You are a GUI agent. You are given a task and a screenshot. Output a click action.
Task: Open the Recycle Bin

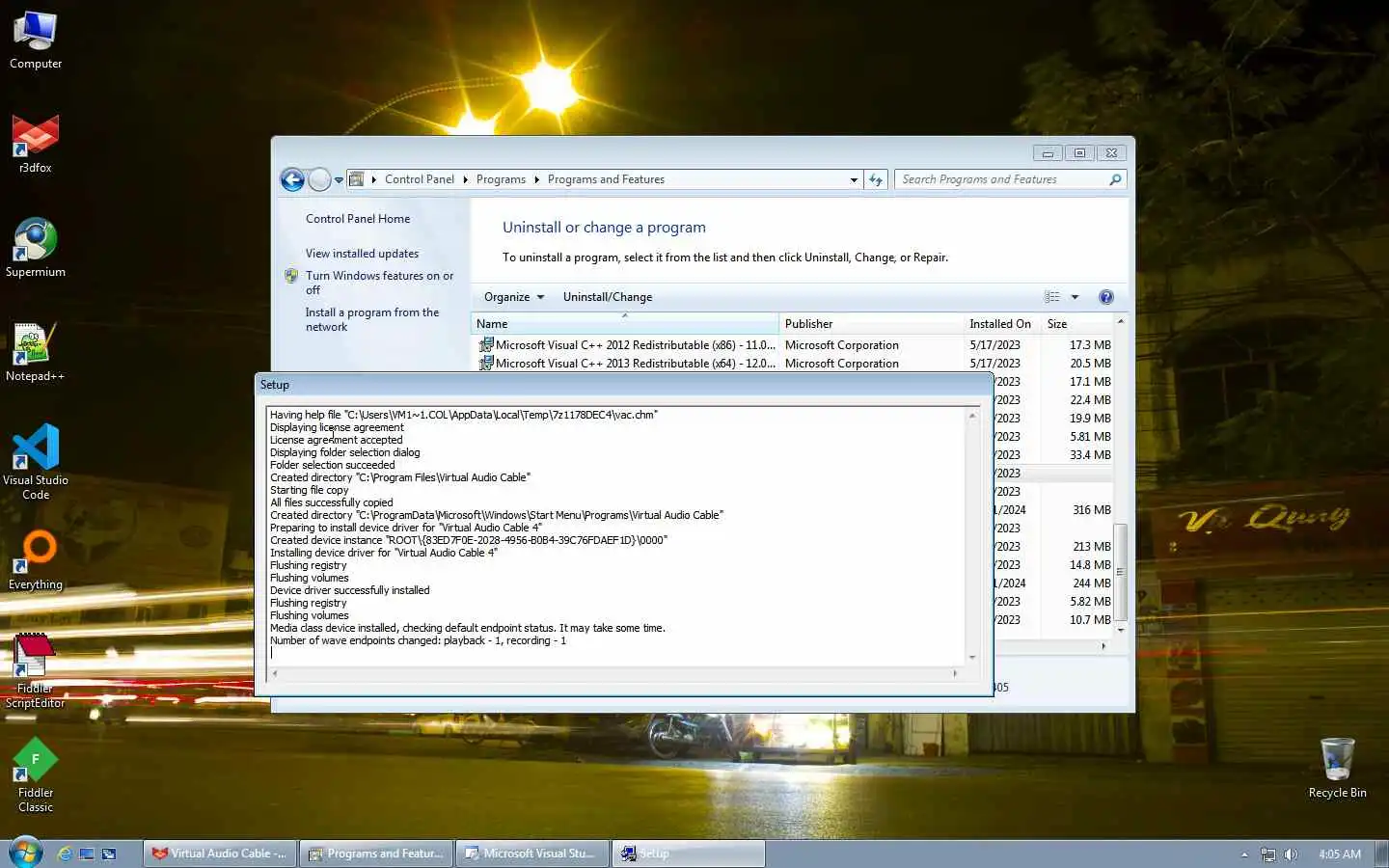pos(1337,770)
